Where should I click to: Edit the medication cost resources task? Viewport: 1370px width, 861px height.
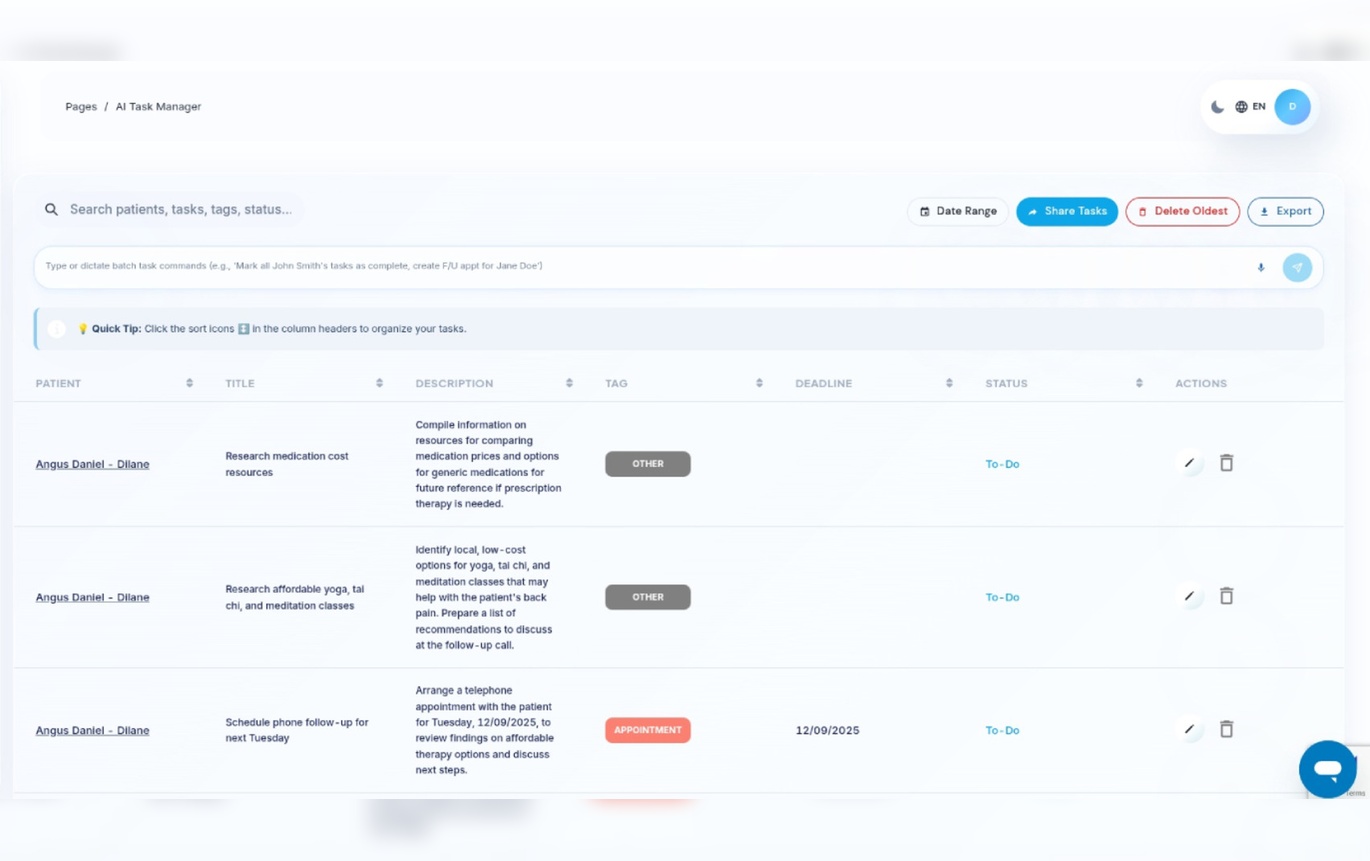pyautogui.click(x=1189, y=463)
